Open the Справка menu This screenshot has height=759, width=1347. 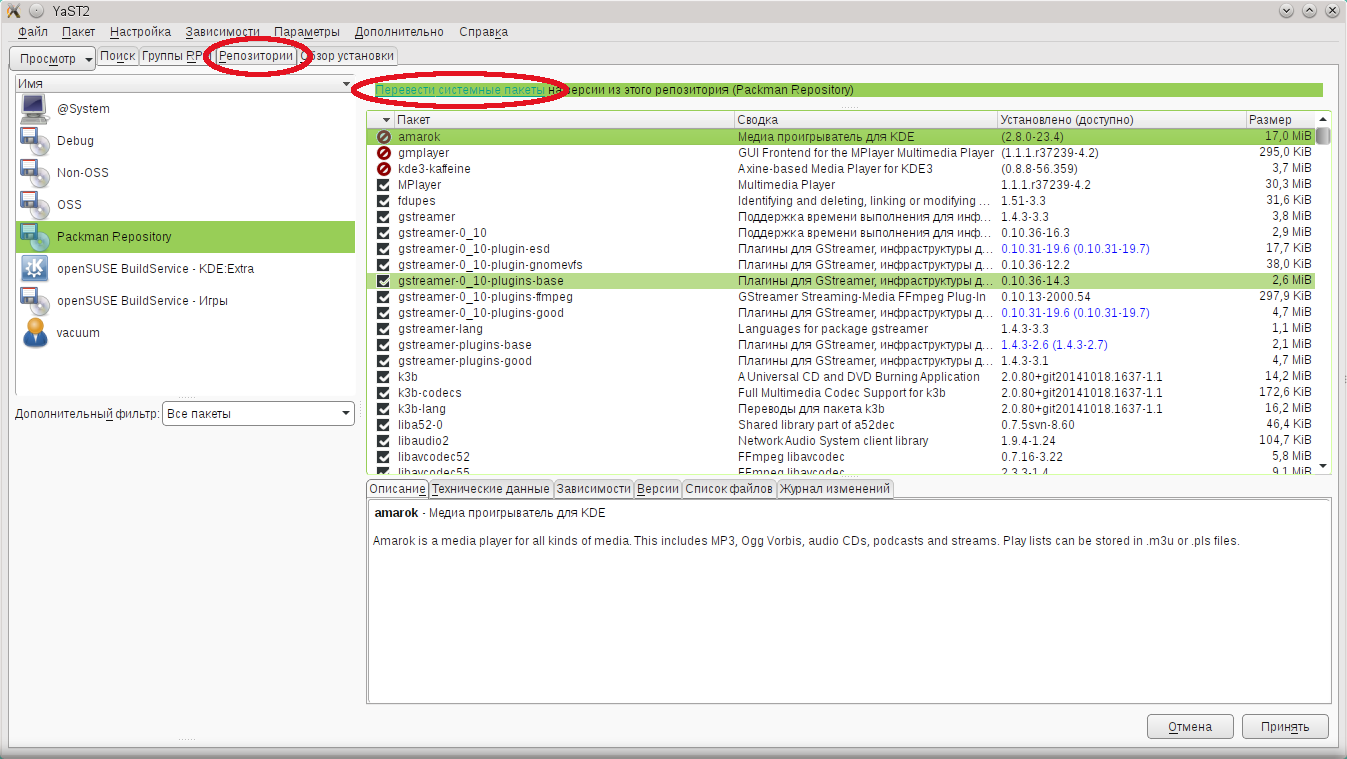pyautogui.click(x=484, y=32)
